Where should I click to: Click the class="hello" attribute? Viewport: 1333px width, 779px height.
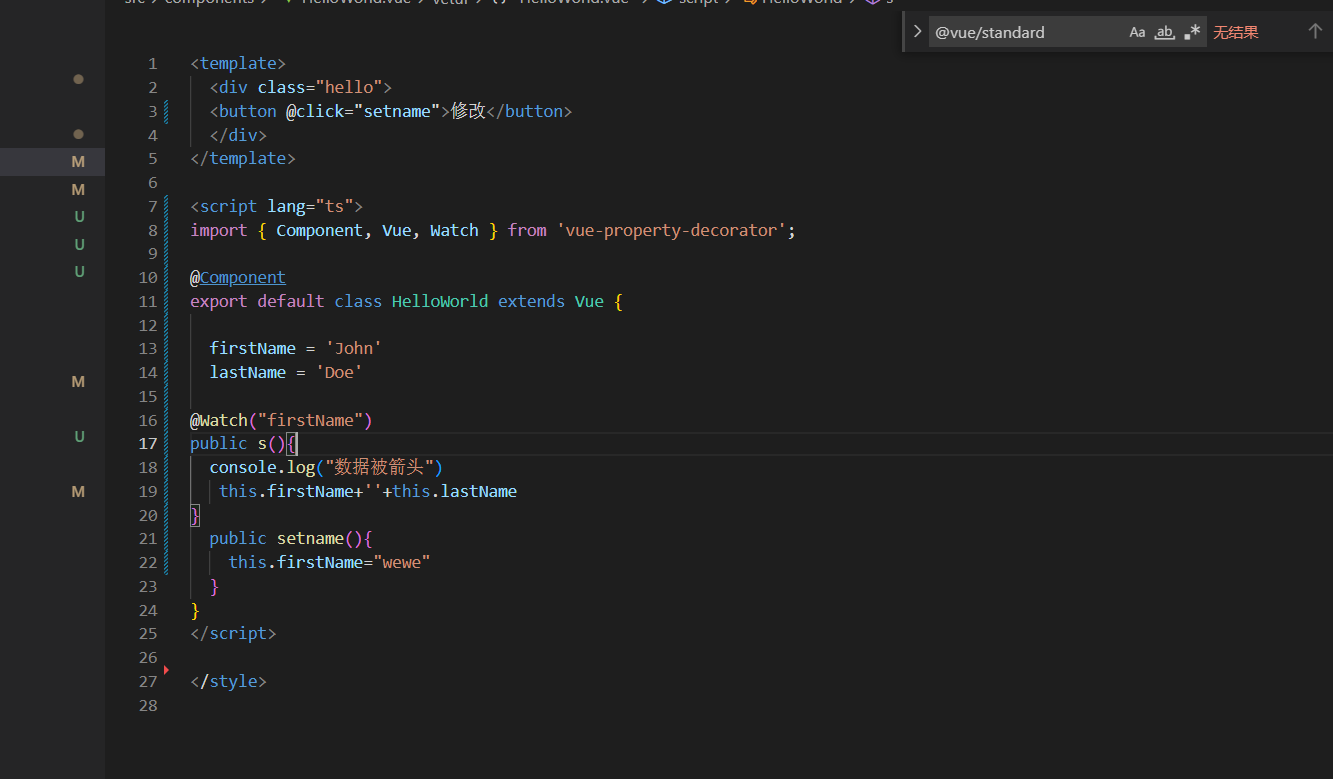click(320, 87)
